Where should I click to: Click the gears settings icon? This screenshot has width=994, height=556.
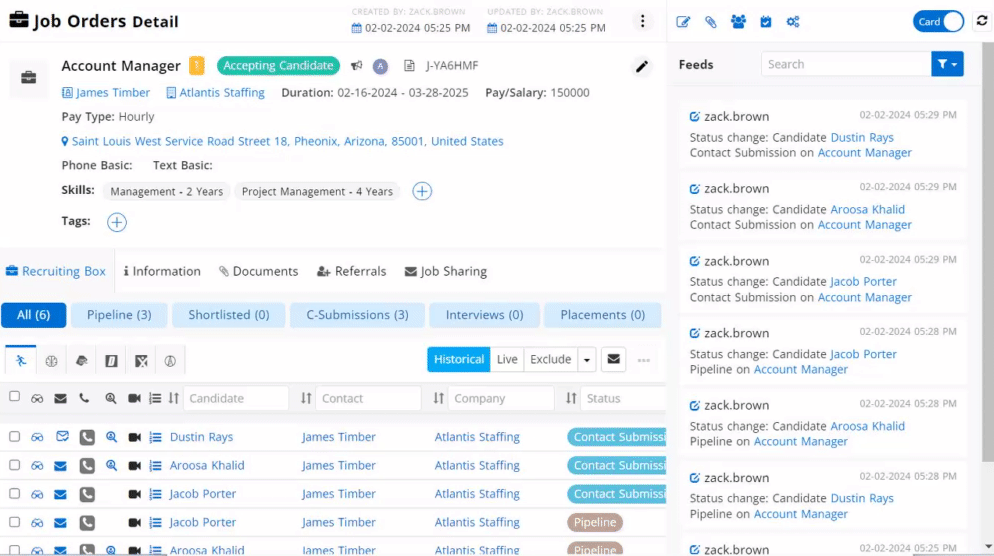[792, 22]
